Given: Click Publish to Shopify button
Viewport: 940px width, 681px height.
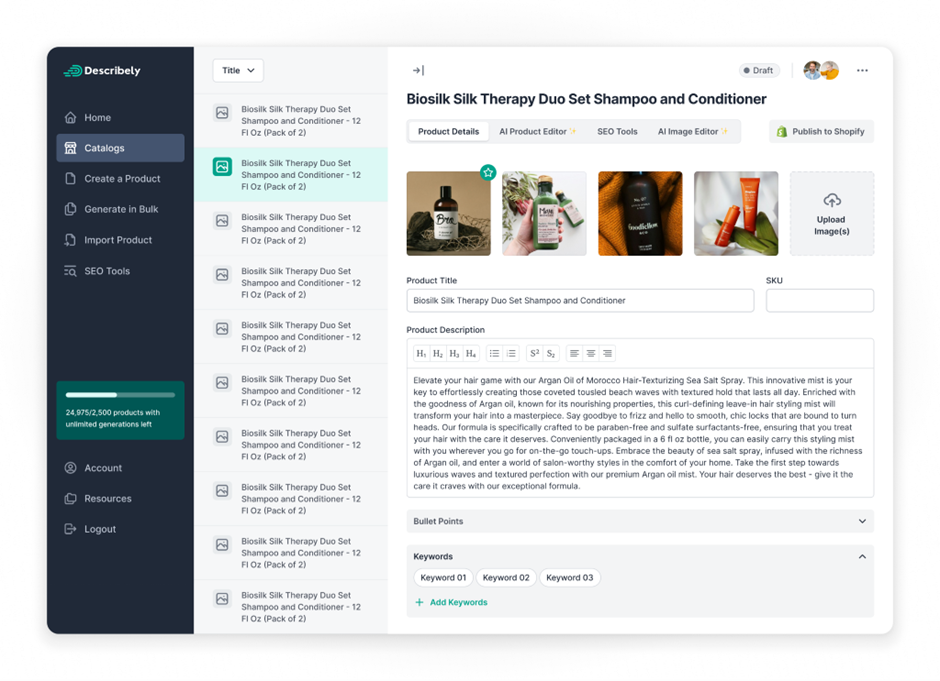Looking at the screenshot, I should click(x=820, y=132).
